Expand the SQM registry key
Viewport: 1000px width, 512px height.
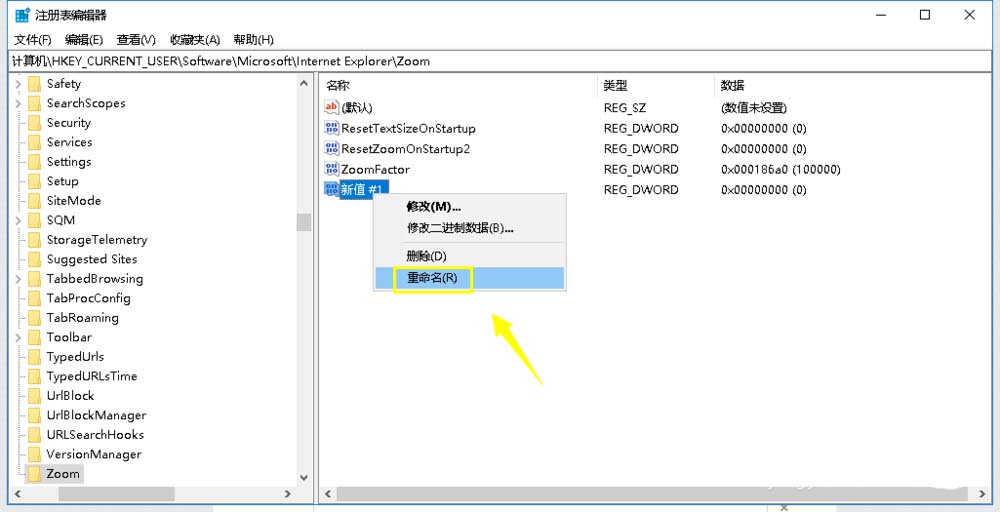[18, 220]
